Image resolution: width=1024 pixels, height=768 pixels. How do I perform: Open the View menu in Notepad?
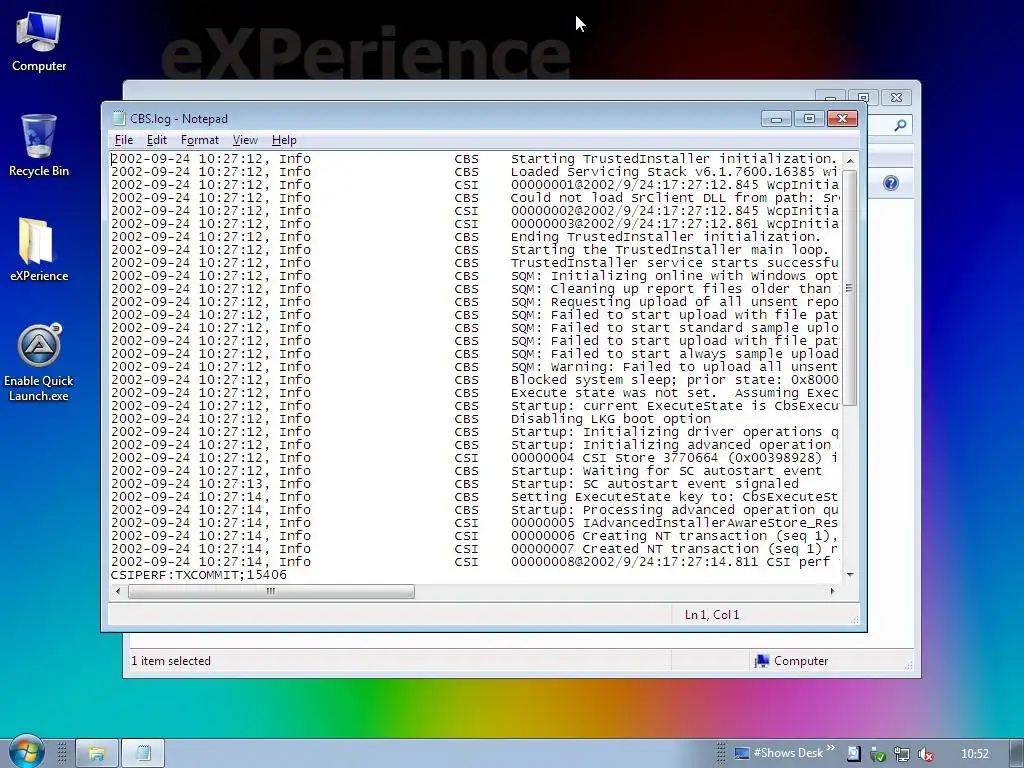coord(245,140)
